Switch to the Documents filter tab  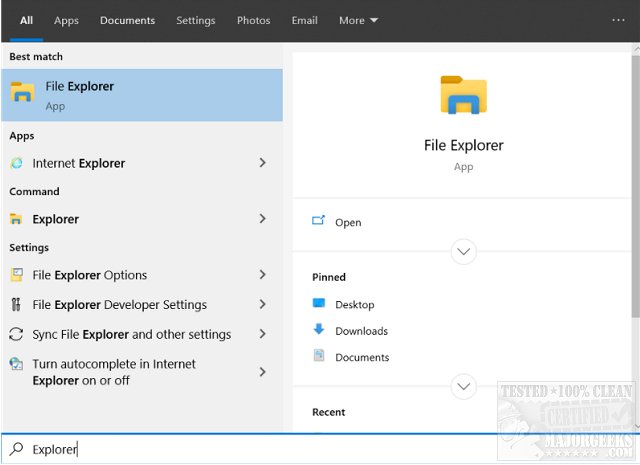tap(127, 20)
